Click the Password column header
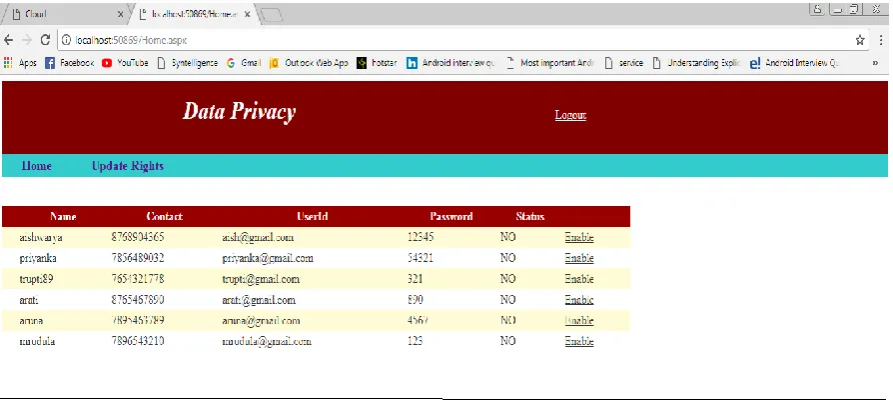Screen dimensions: 893x412 [x=451, y=217]
